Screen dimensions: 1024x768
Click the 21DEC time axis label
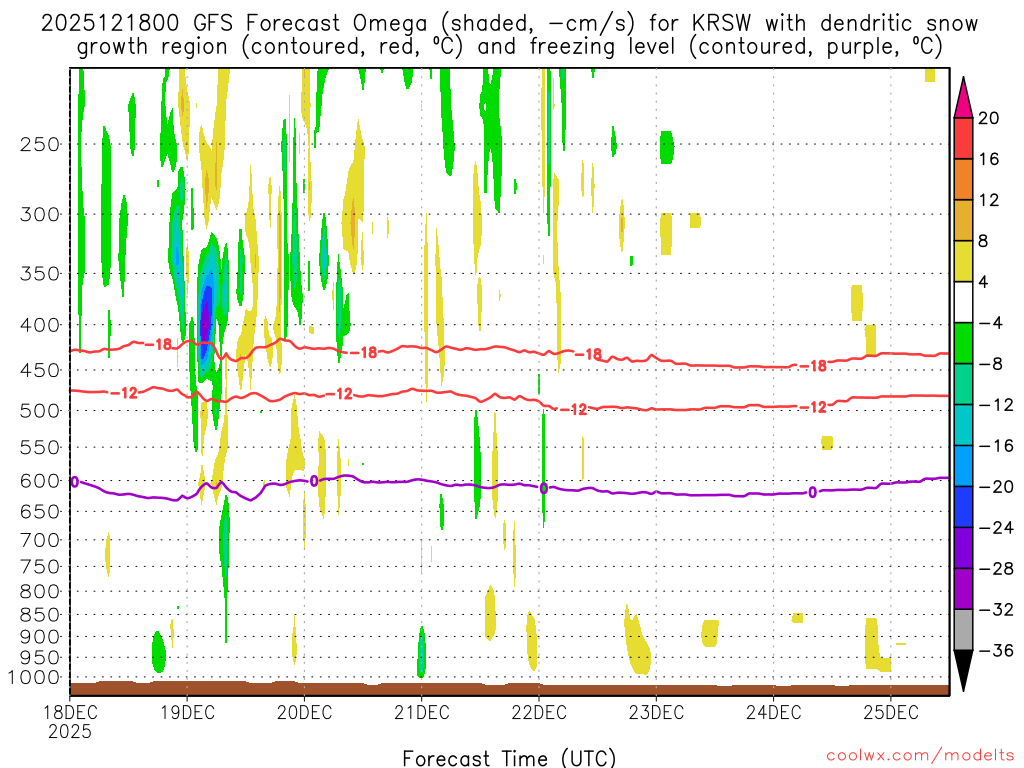(422, 712)
